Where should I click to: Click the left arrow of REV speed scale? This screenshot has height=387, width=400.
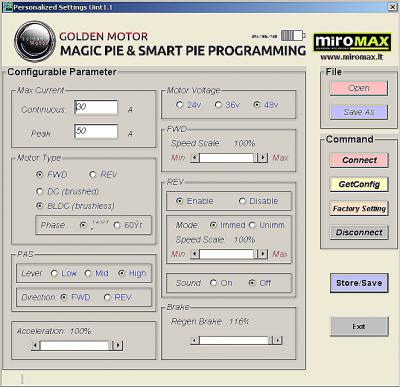195,254
